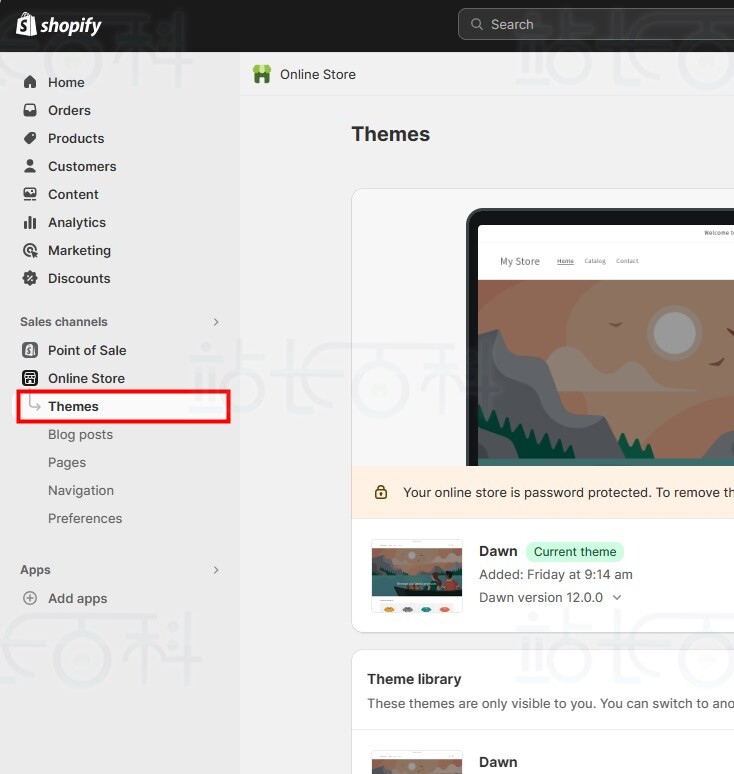
Task: Open Home in the sidebar
Action: [x=66, y=82]
